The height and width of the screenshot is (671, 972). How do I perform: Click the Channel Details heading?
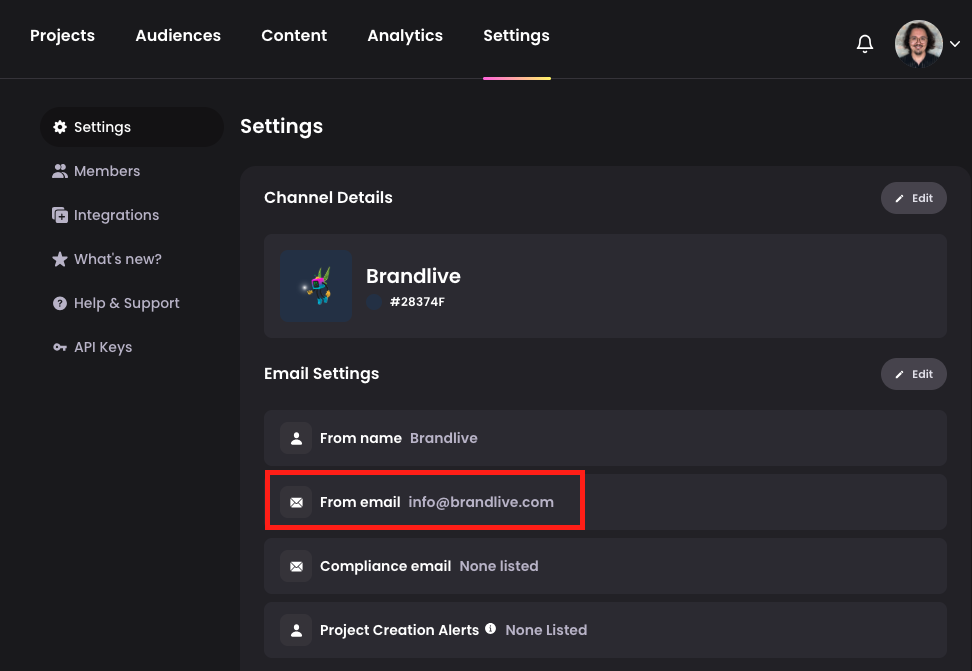328,197
